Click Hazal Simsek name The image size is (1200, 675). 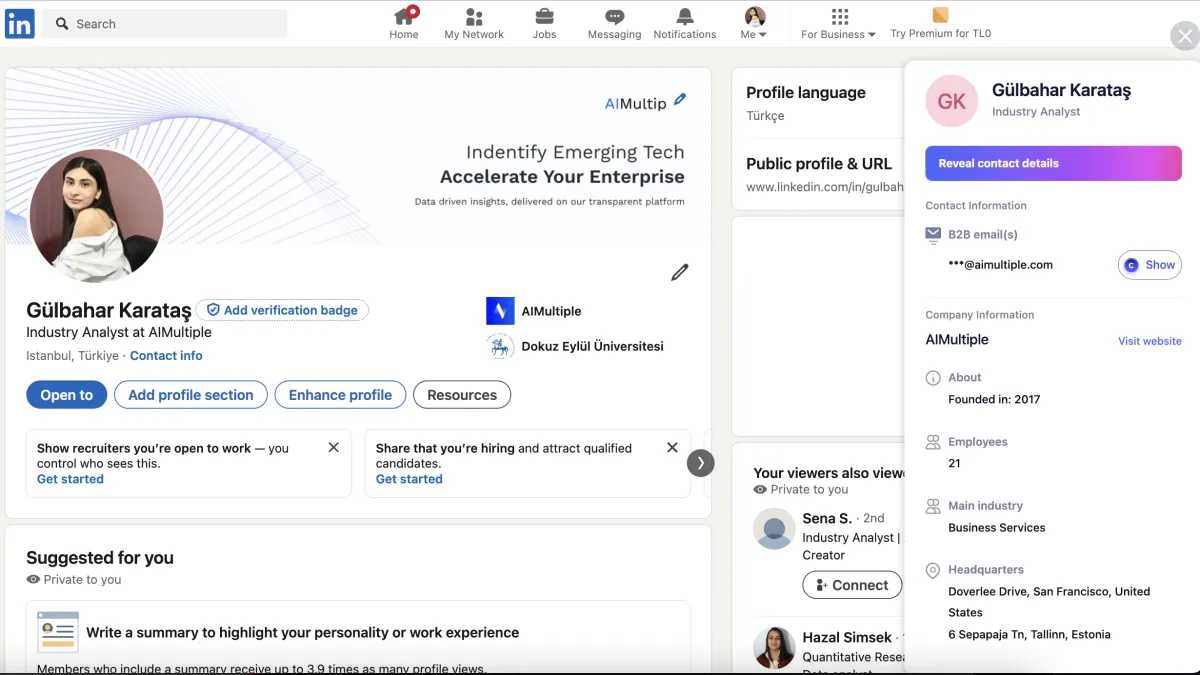coord(847,637)
